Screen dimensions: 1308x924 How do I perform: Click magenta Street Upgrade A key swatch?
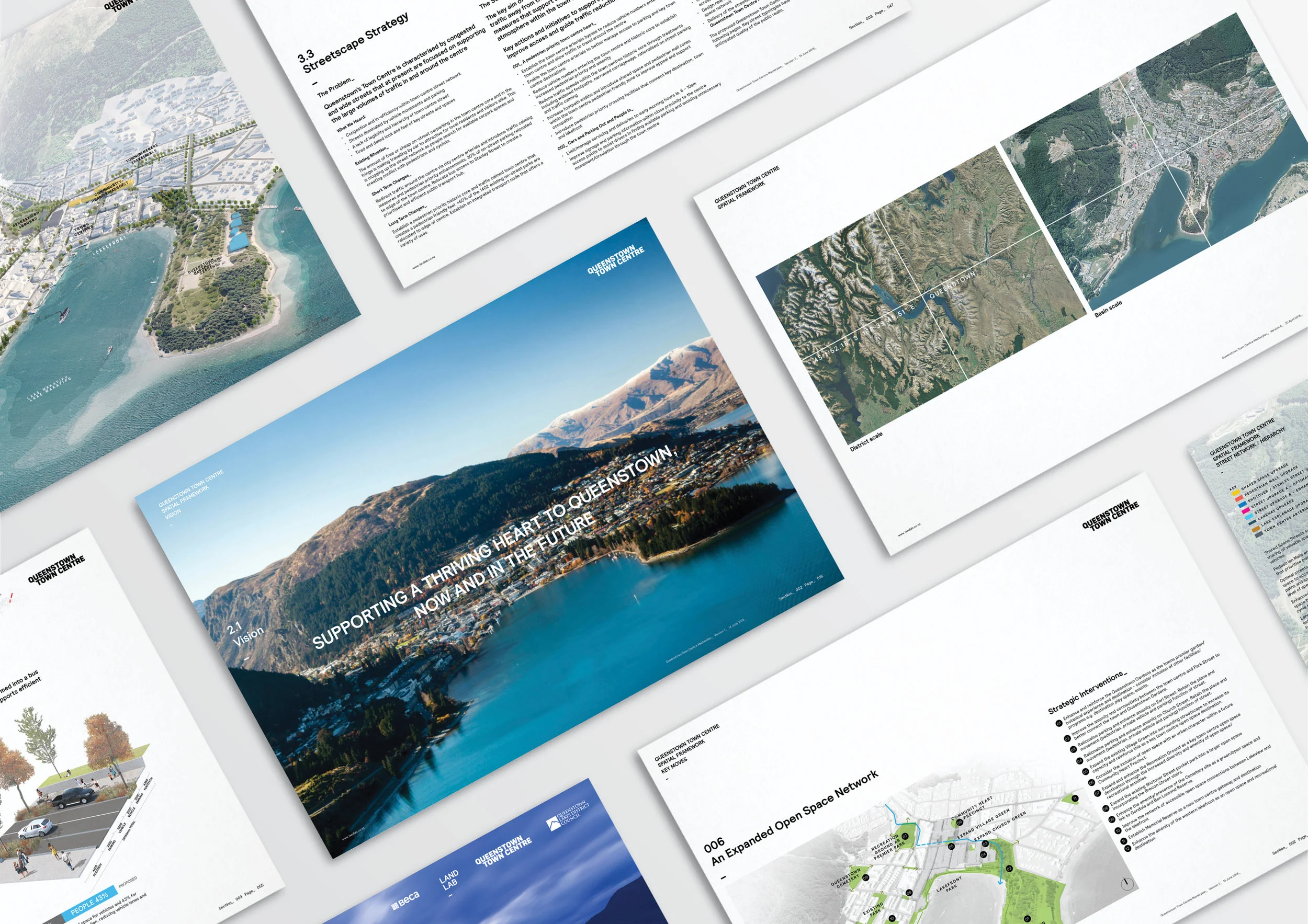[1246, 511]
